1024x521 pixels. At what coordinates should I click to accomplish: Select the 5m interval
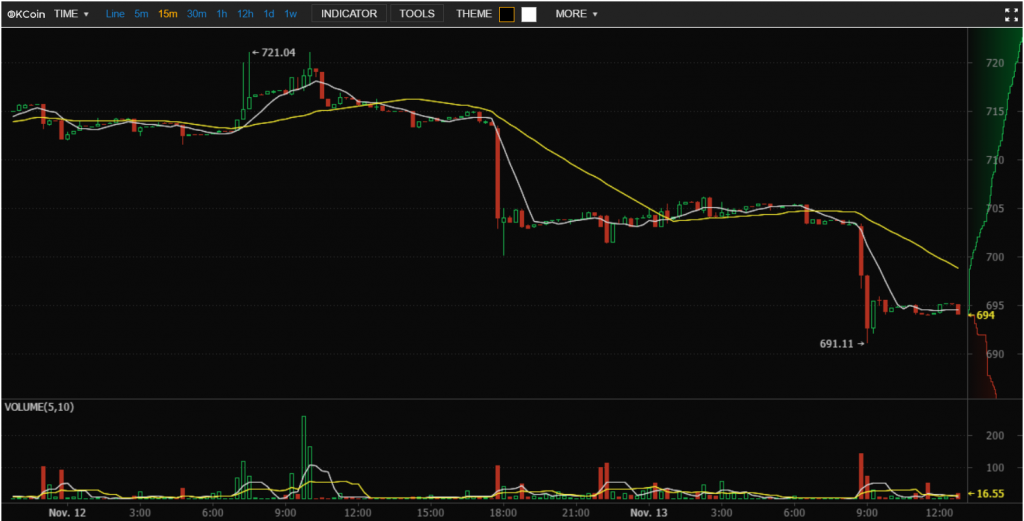(x=141, y=14)
